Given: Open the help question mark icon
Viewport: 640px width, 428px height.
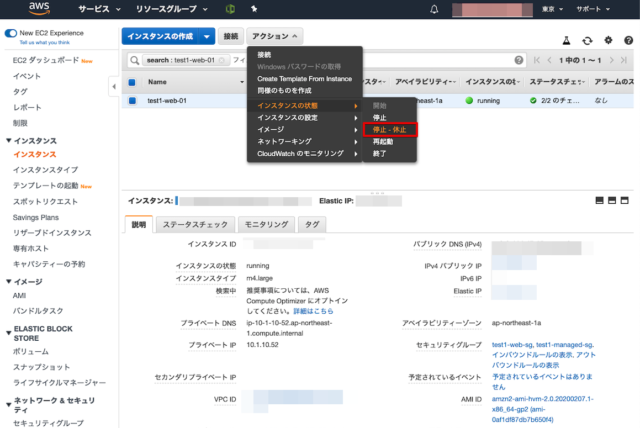Looking at the screenshot, I should click(x=629, y=40).
